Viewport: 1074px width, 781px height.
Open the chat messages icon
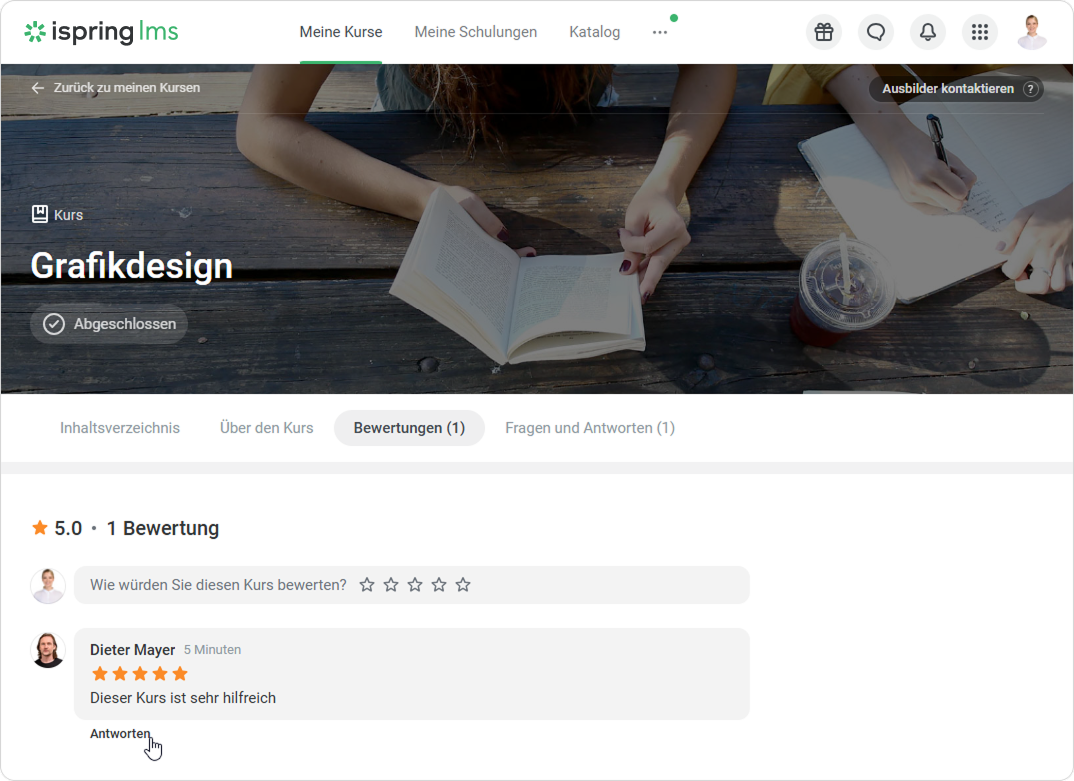tap(876, 32)
